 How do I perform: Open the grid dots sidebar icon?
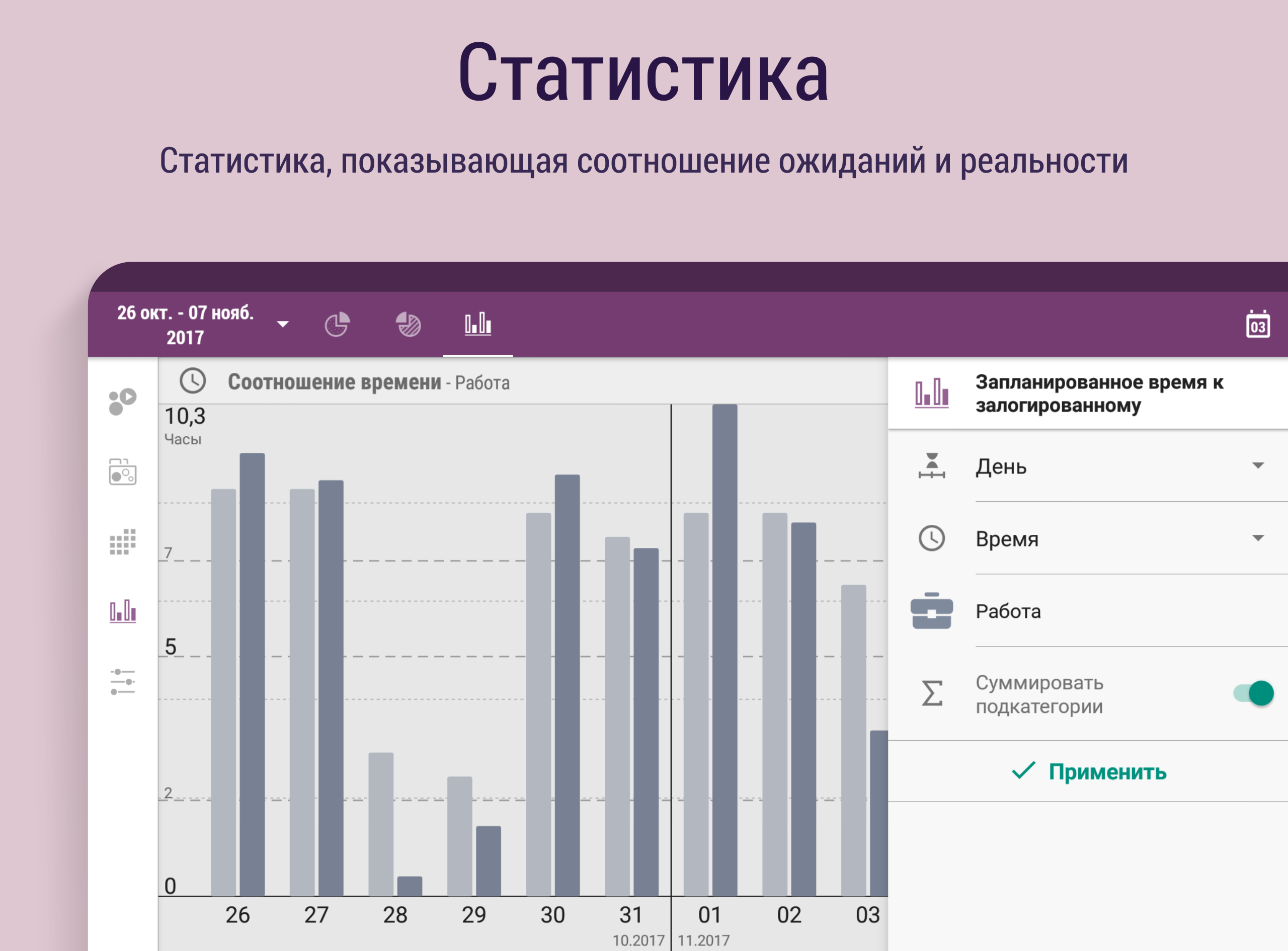point(123,542)
